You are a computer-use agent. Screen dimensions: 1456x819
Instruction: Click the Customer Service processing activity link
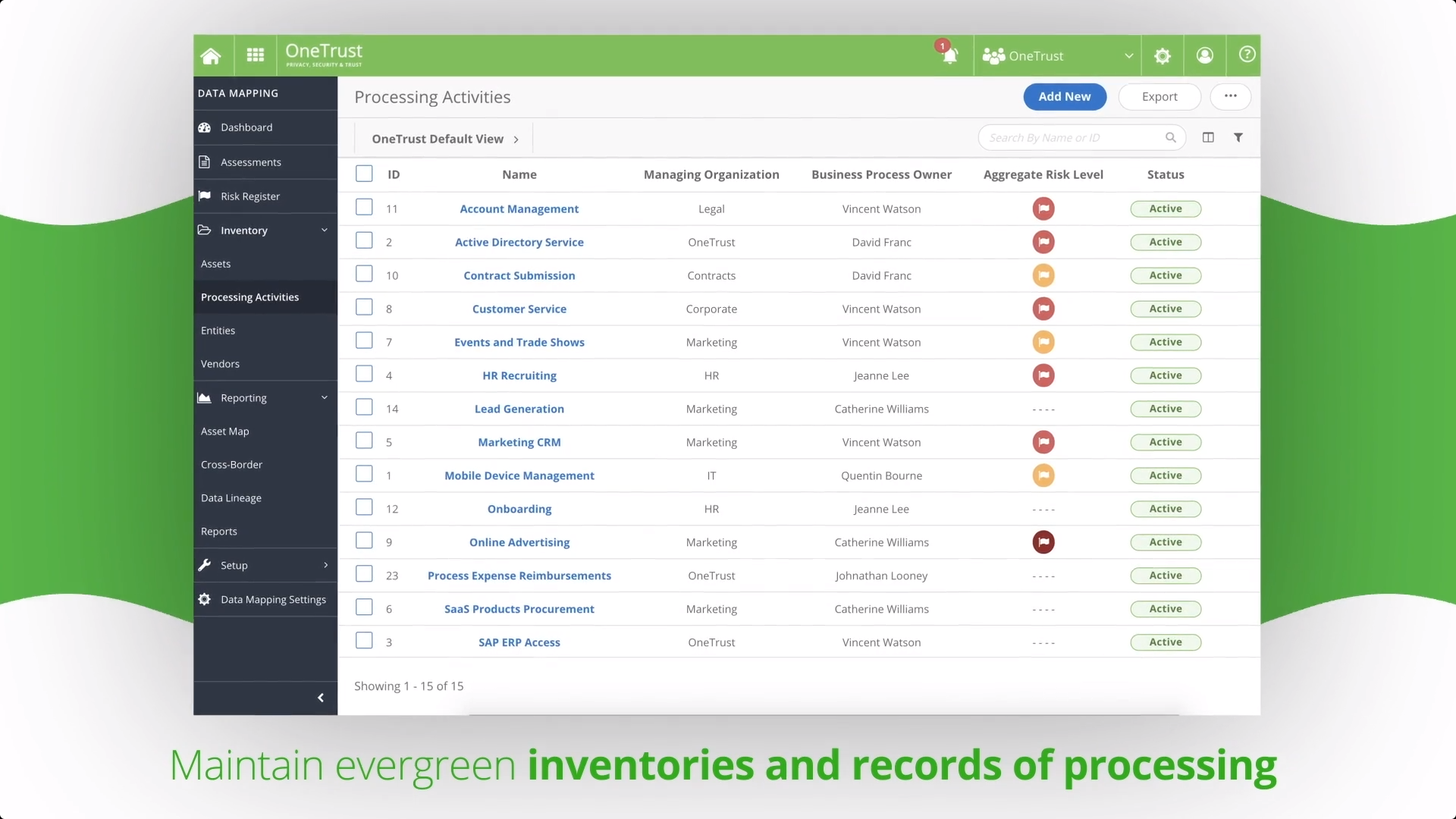[x=519, y=308]
